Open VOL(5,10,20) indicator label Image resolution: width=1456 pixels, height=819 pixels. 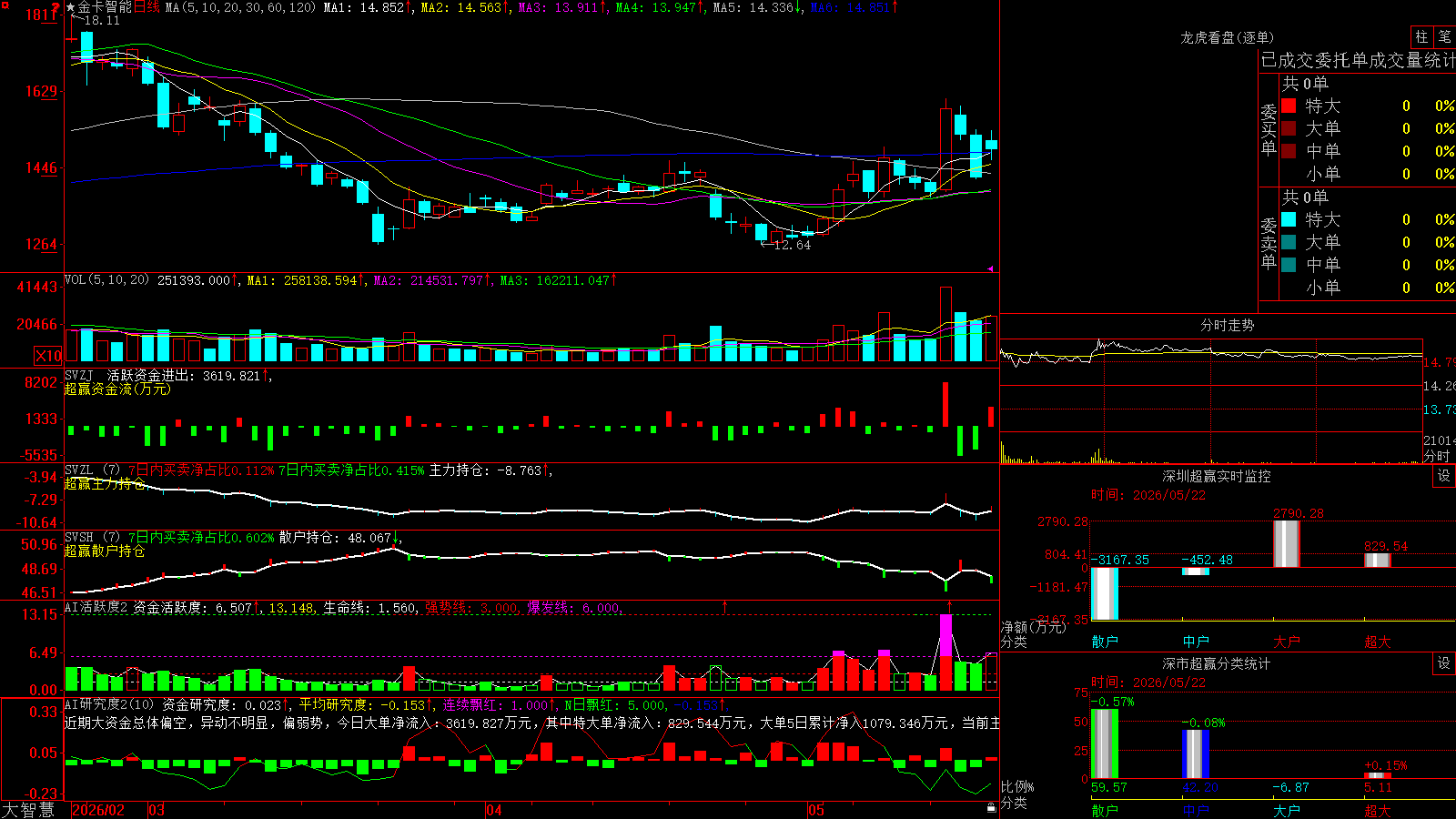(106, 280)
